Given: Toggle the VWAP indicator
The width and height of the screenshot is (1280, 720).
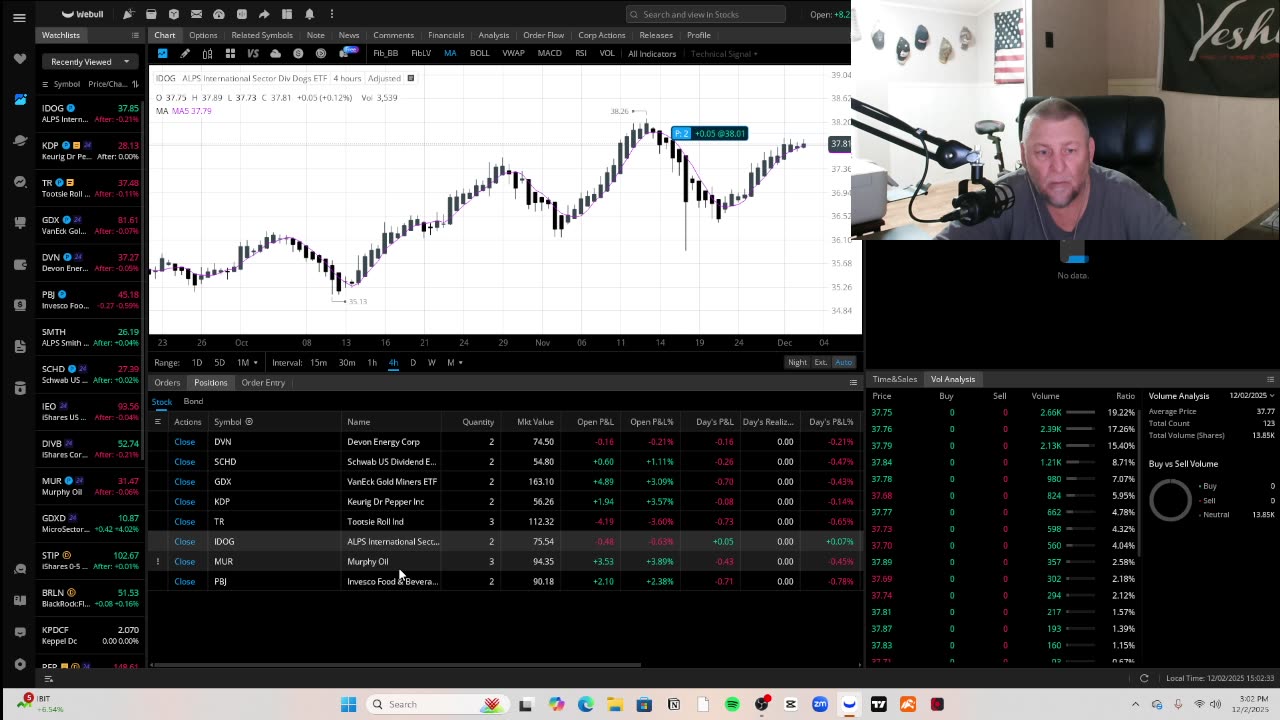Looking at the screenshot, I should (513, 53).
